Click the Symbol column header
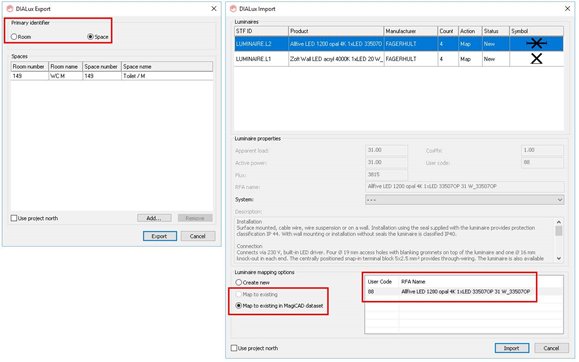This screenshot has height=362, width=579. pos(536,31)
